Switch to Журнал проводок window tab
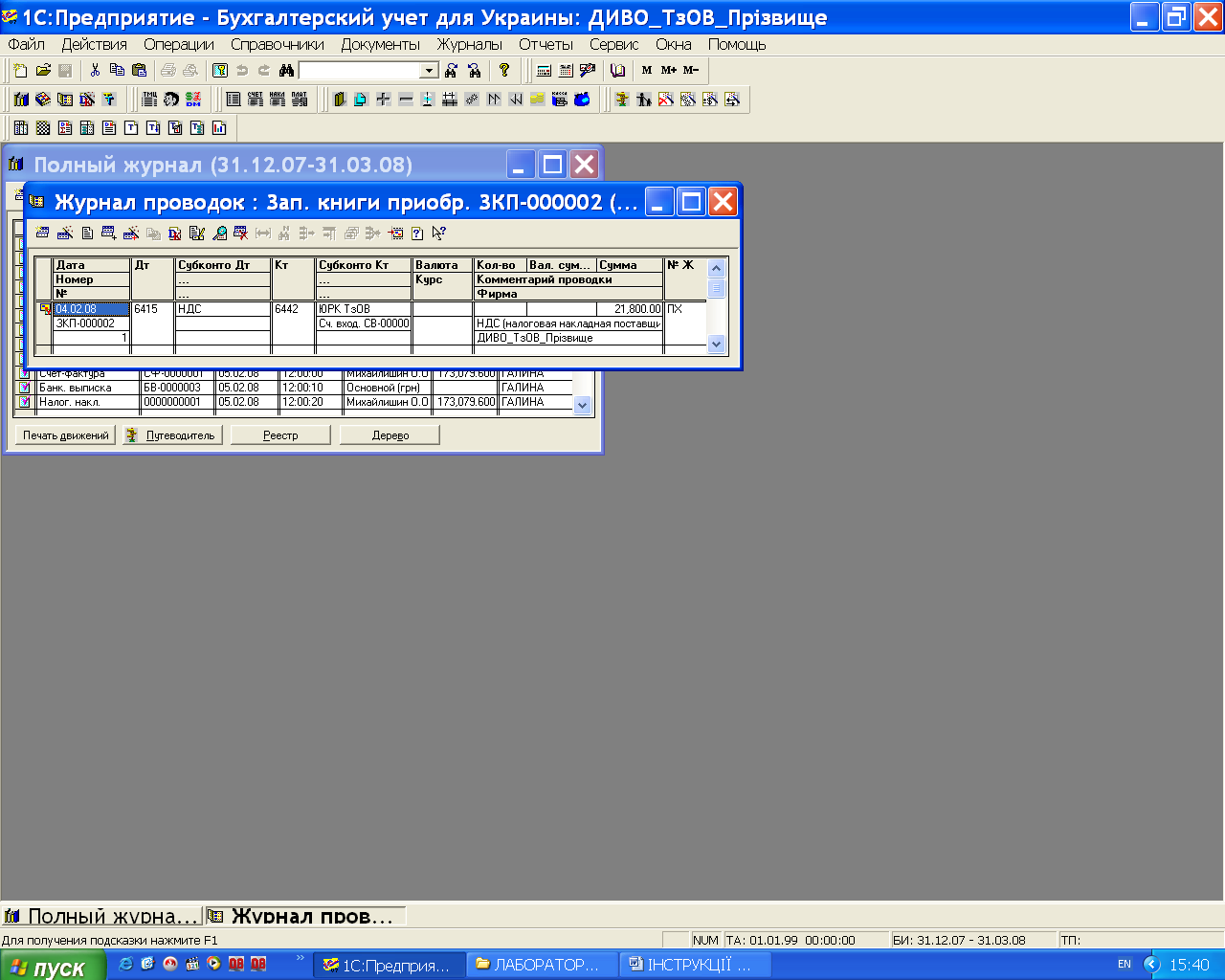 point(306,916)
